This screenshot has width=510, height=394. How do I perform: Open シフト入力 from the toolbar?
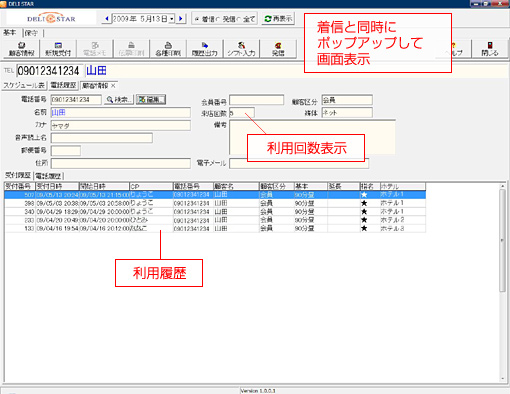(x=241, y=49)
